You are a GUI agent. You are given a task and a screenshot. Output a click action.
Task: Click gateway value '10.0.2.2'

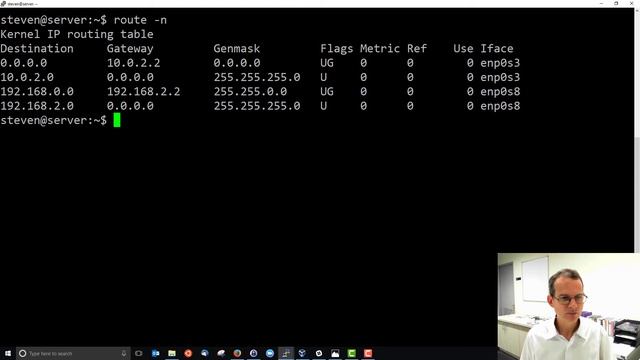click(x=133, y=63)
